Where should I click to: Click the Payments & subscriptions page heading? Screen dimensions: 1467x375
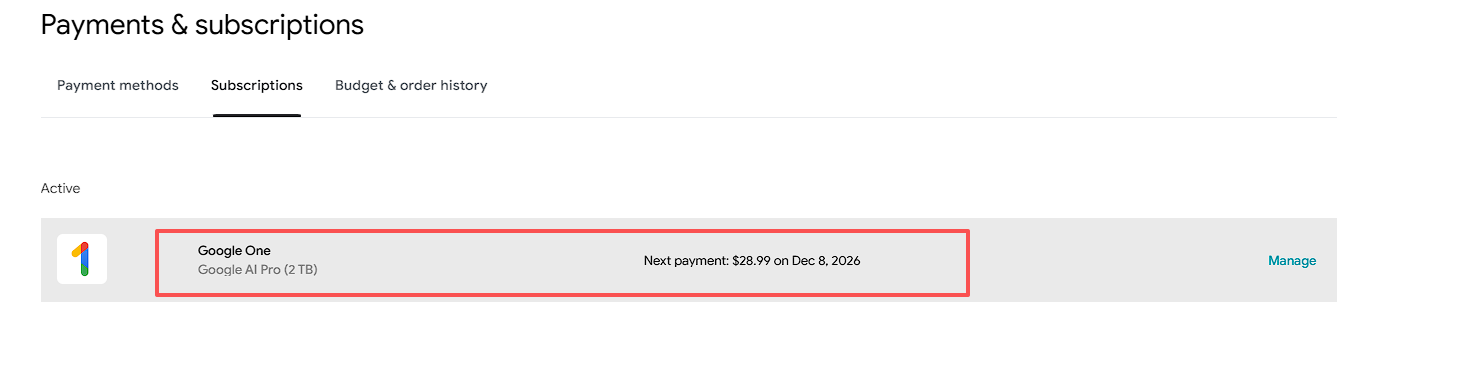pos(202,25)
